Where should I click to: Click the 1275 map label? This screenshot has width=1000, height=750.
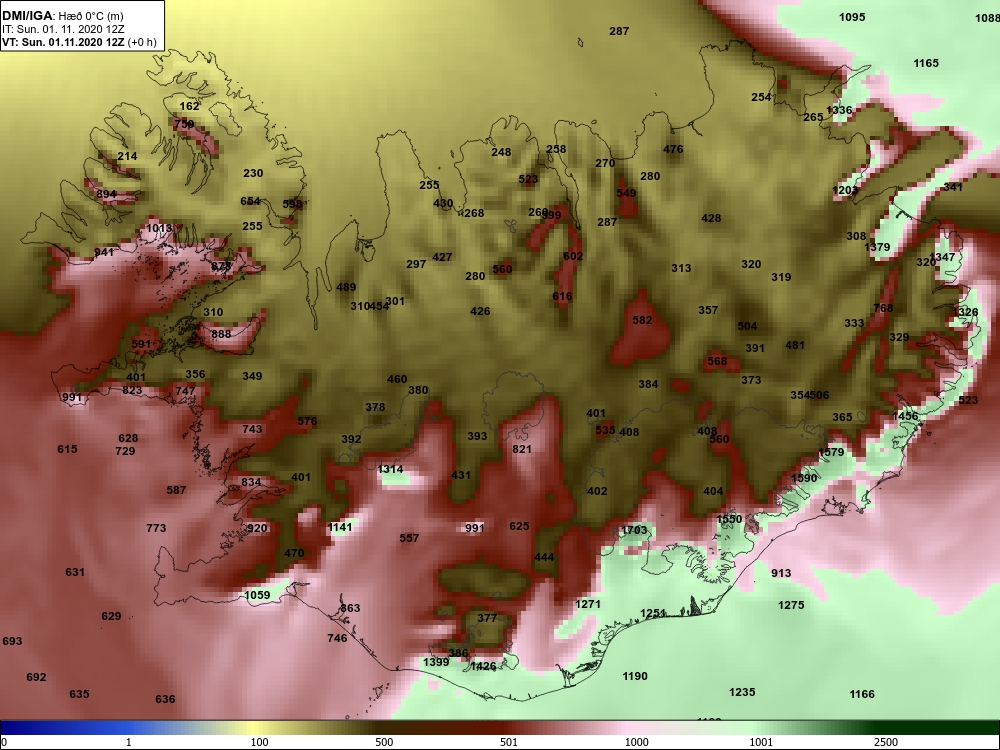791,605
